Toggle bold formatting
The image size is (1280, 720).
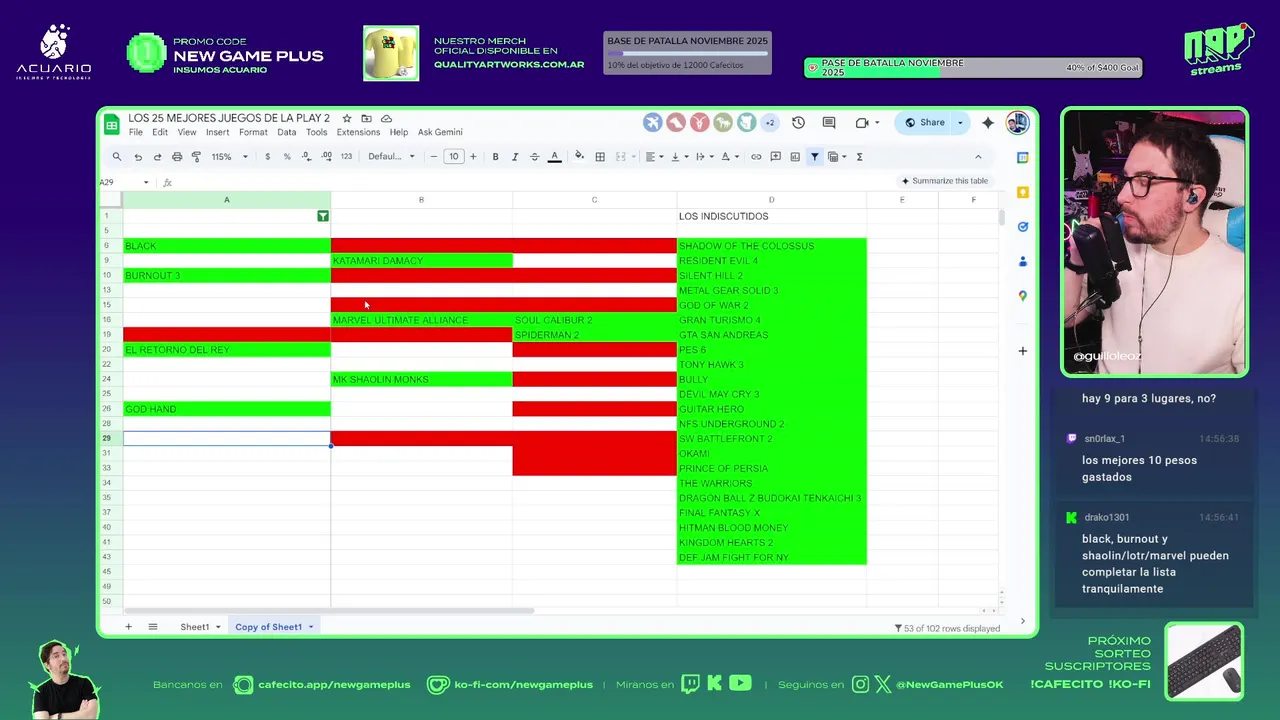495,157
